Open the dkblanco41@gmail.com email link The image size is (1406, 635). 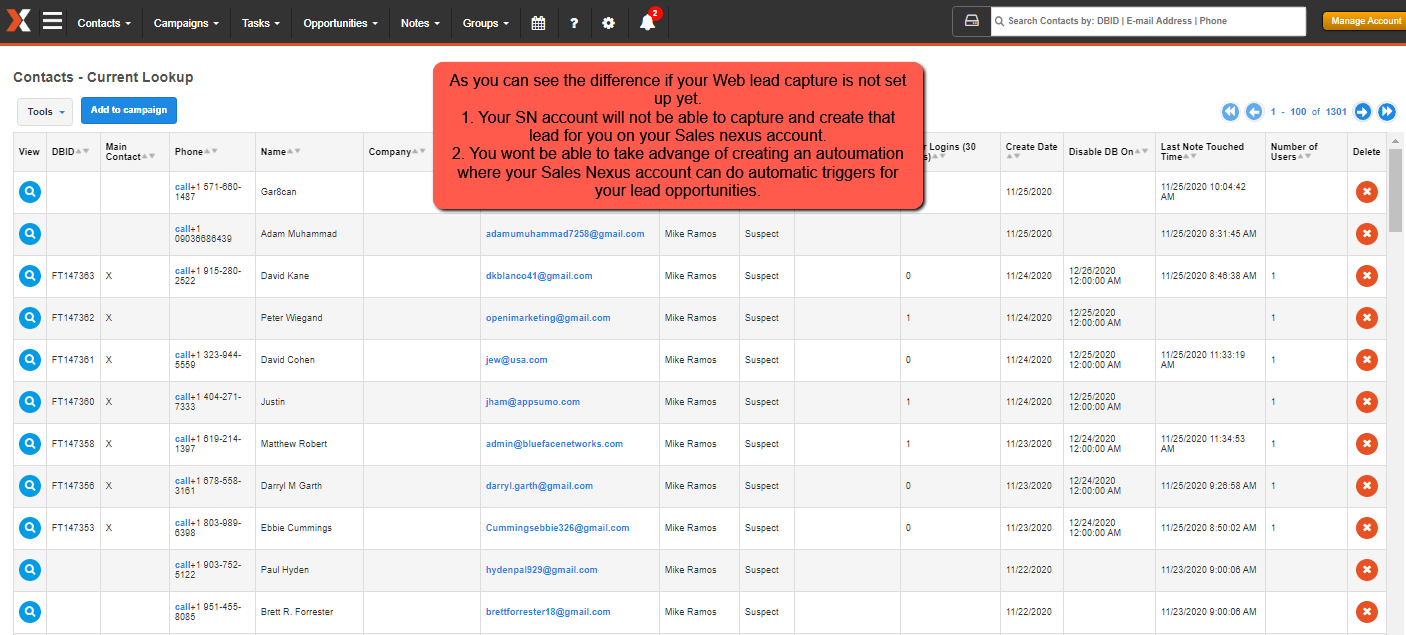[x=539, y=276]
